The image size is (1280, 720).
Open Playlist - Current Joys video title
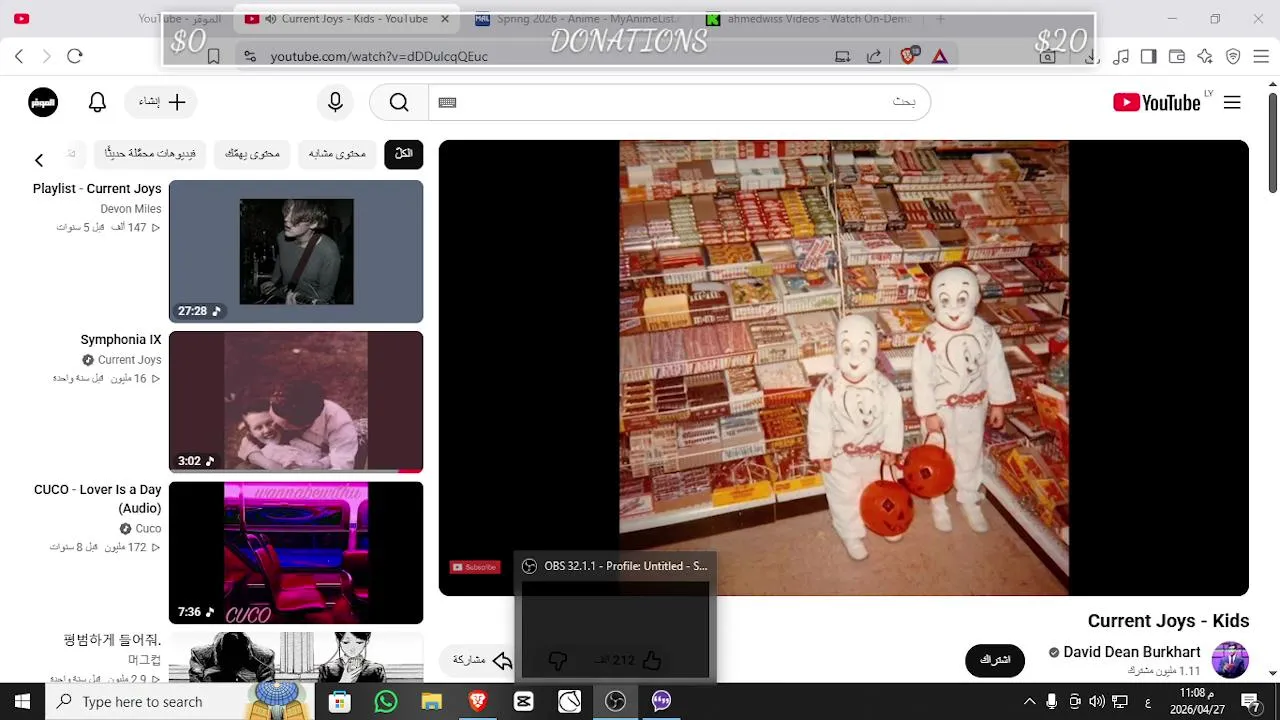pyautogui.click(x=97, y=189)
